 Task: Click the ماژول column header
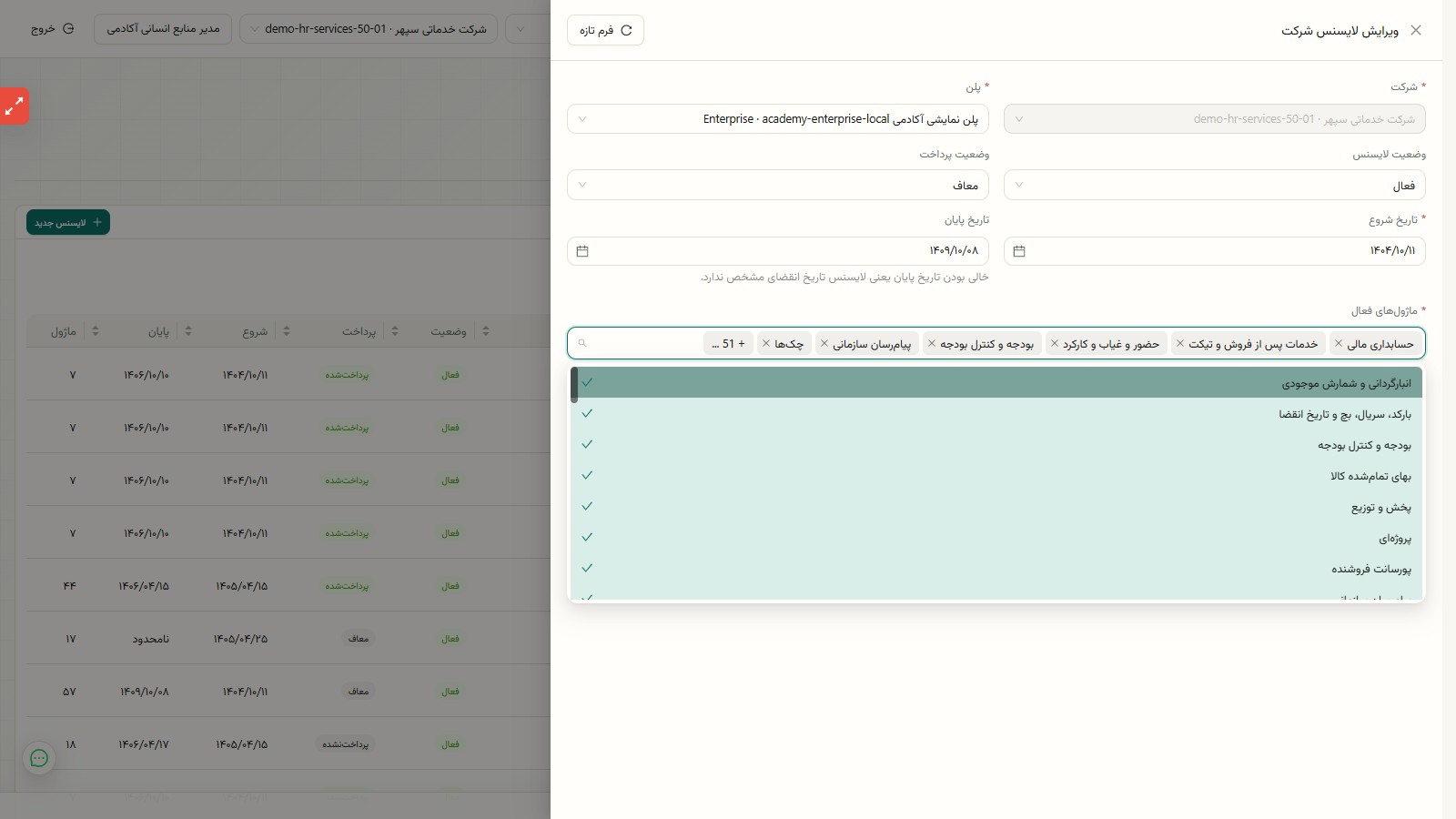64,331
